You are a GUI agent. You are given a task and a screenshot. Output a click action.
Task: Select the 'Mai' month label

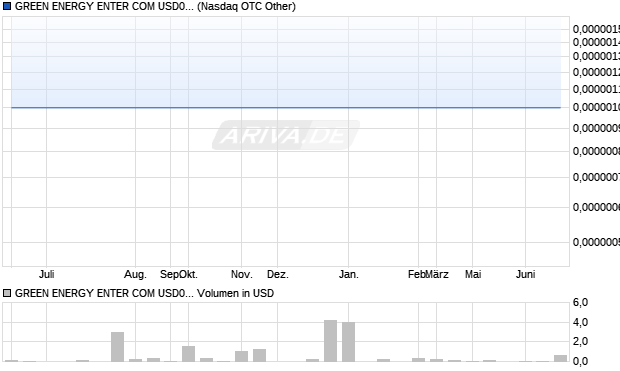point(473,274)
